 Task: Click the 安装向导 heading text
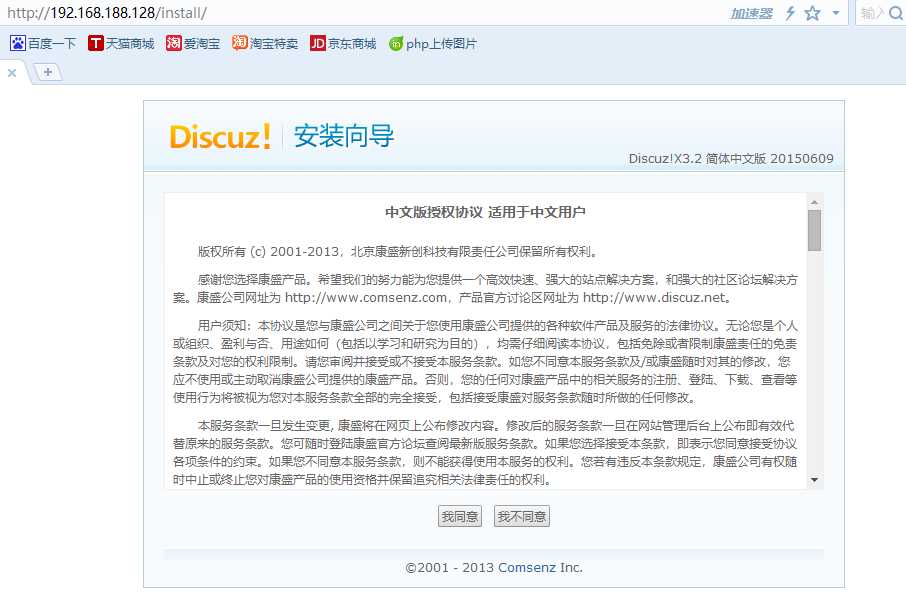[344, 136]
